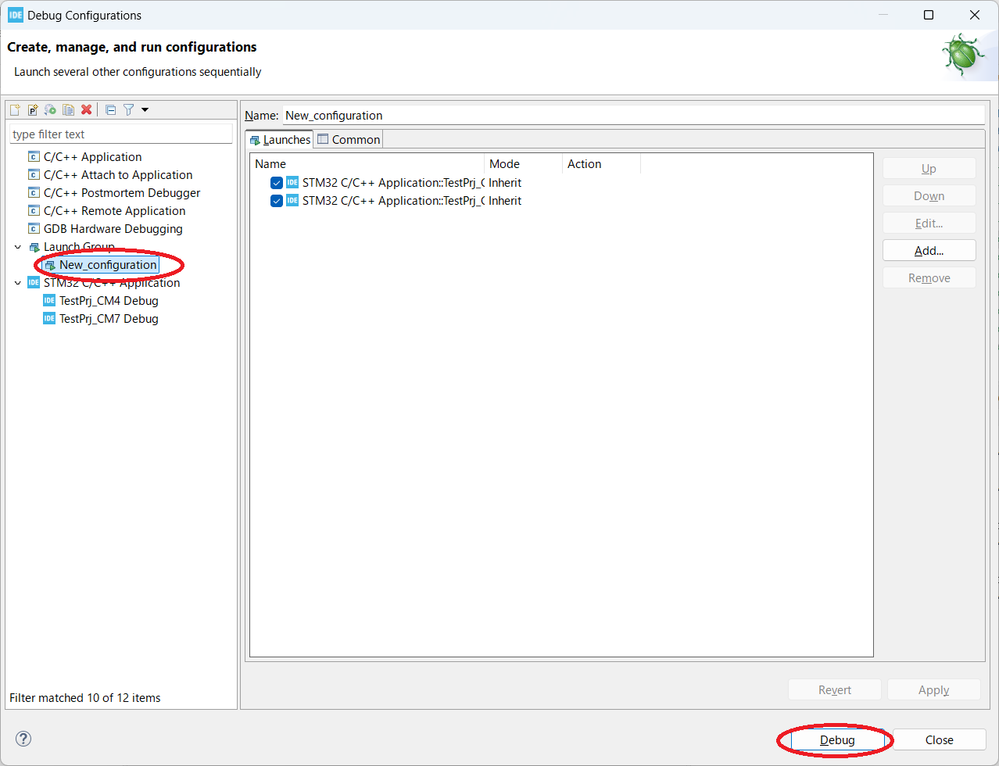This screenshot has width=999, height=766.
Task: Click the Launch Group category icon
Action: click(34, 247)
